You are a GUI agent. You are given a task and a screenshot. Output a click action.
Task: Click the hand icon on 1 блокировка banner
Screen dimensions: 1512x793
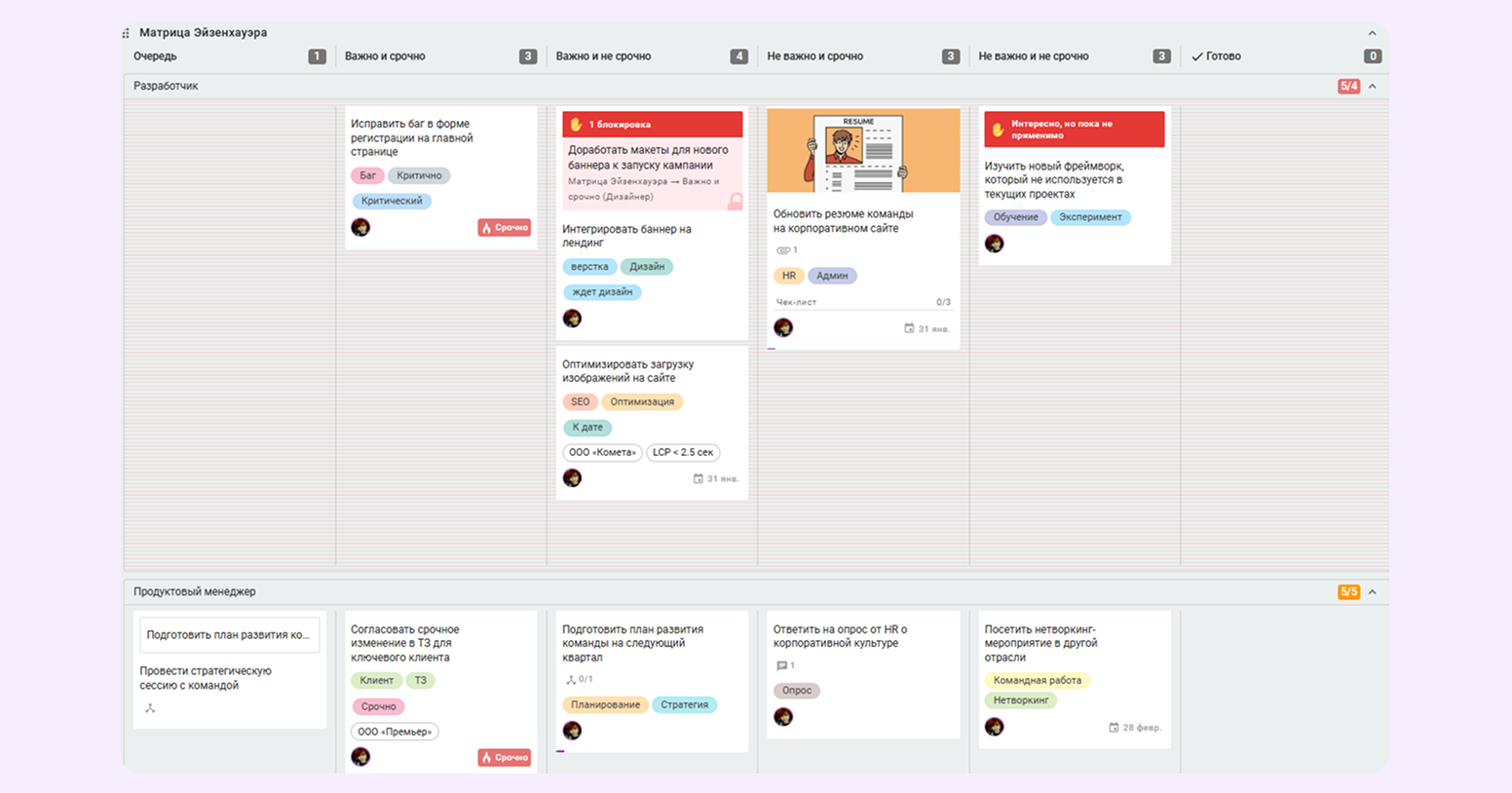click(576, 125)
